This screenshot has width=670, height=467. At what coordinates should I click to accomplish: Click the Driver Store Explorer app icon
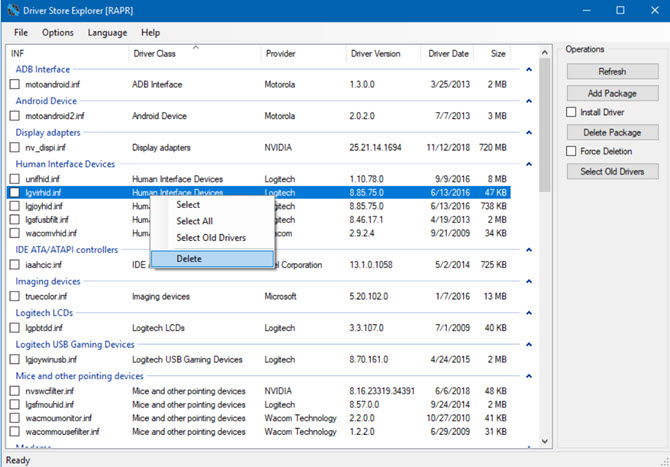click(x=13, y=10)
